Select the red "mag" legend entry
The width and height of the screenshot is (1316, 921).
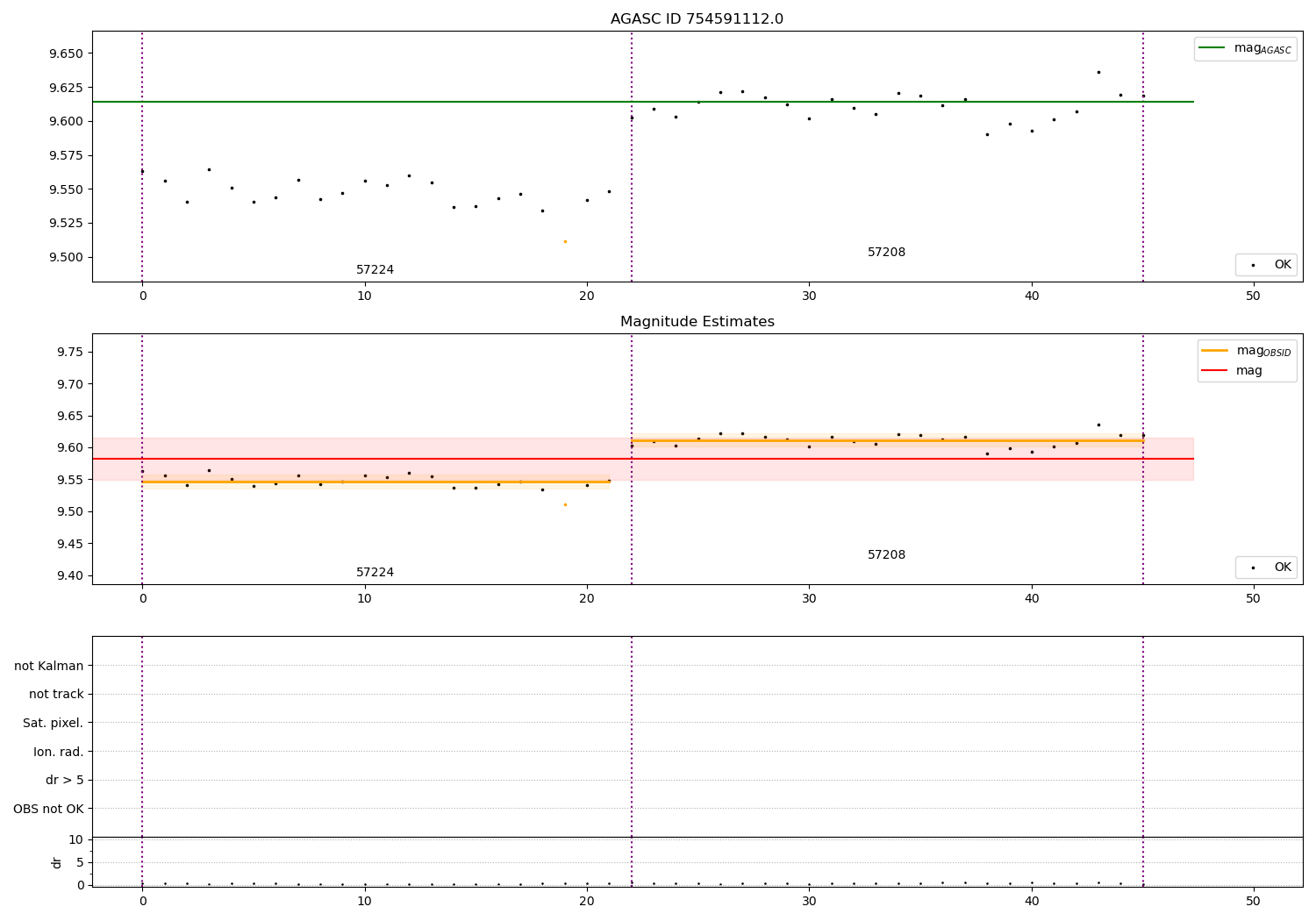tap(1232, 371)
